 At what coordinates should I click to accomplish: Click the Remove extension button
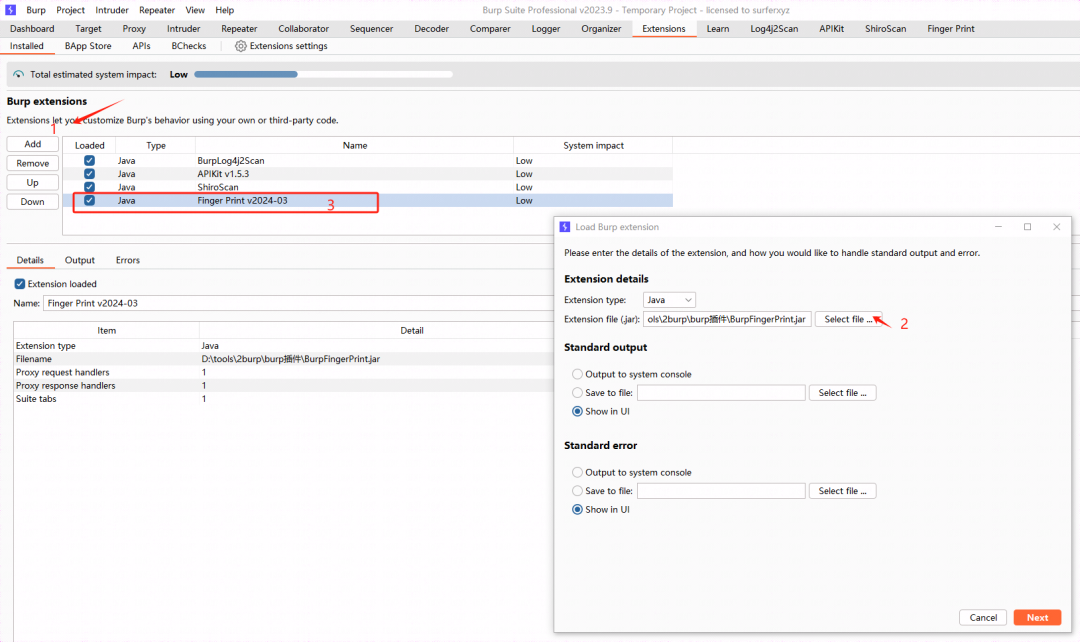(x=32, y=163)
